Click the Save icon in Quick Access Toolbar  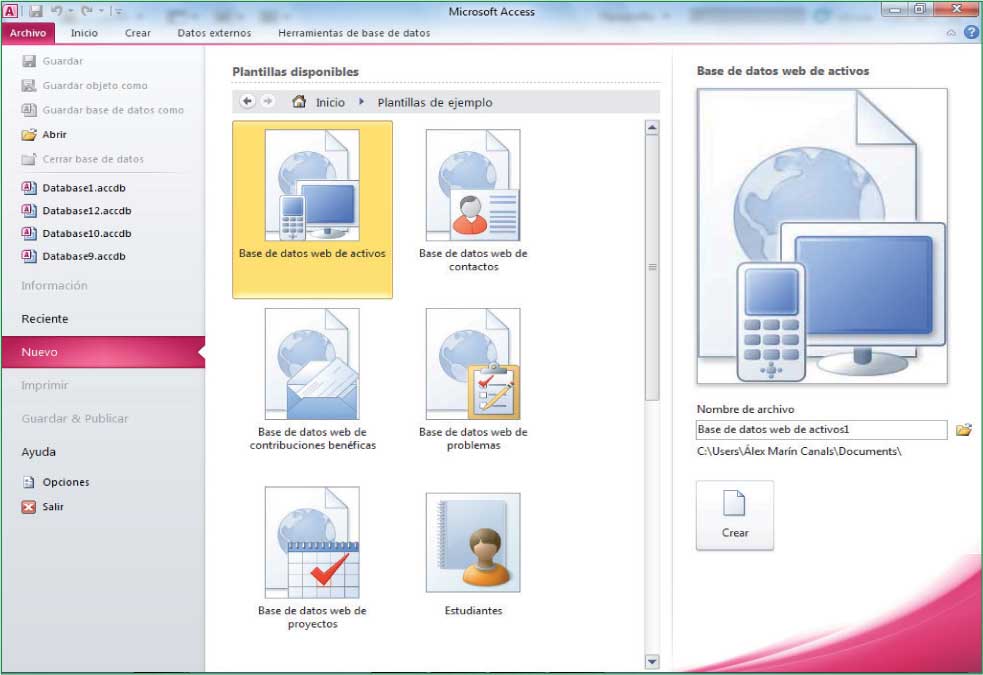click(35, 11)
